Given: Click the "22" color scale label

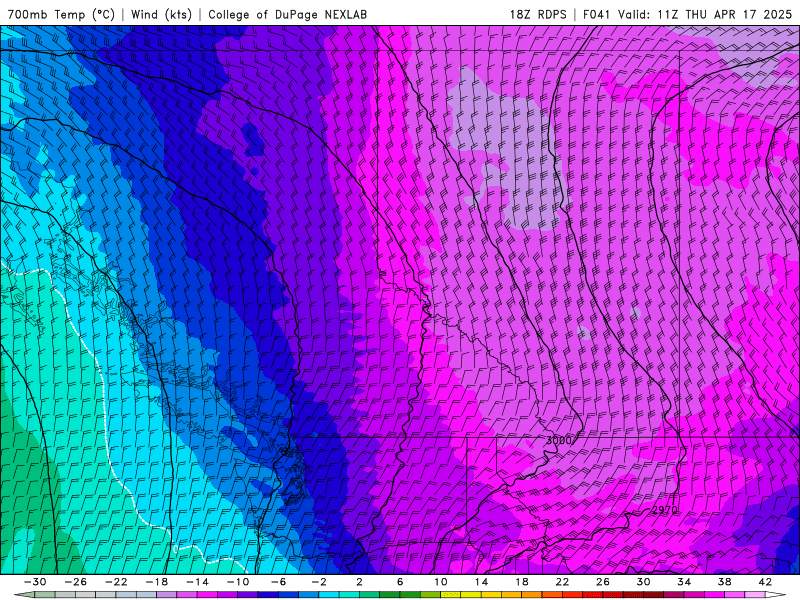Looking at the screenshot, I should [x=563, y=582].
